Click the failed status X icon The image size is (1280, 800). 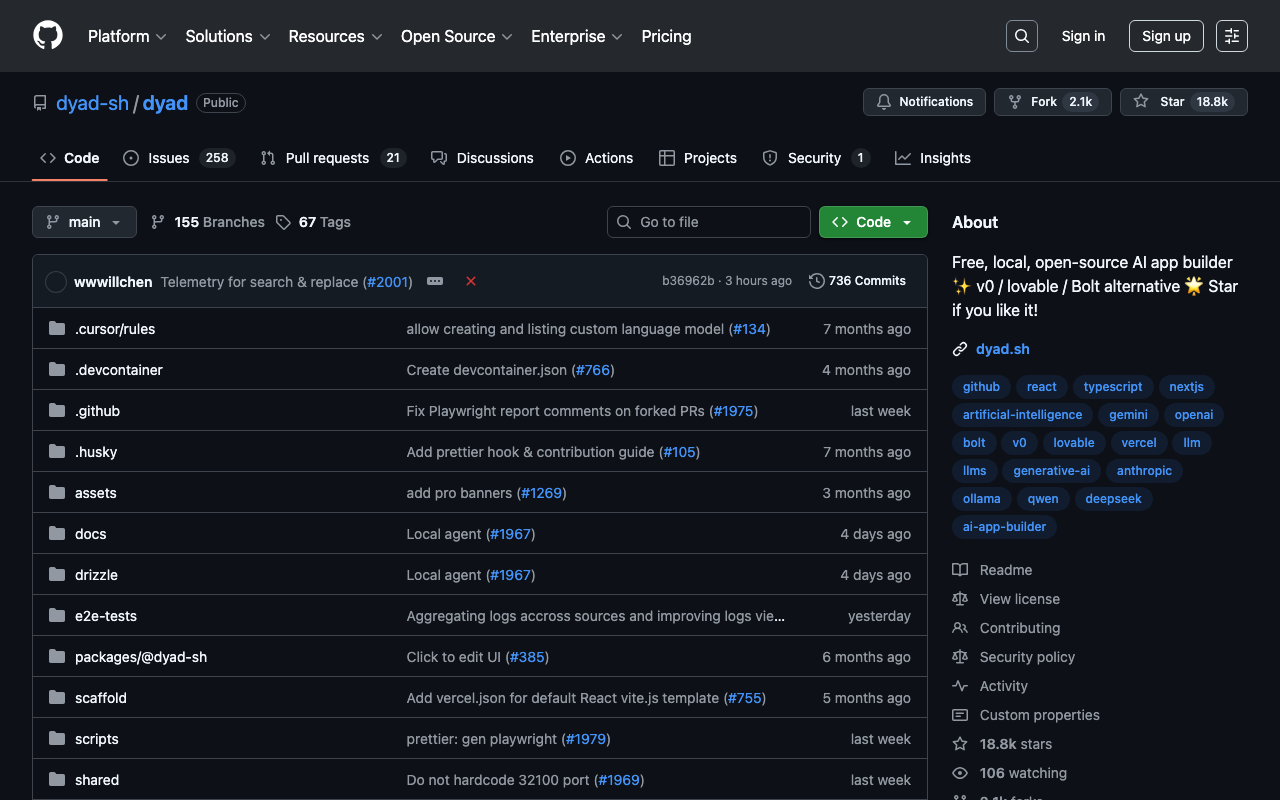[x=471, y=282]
